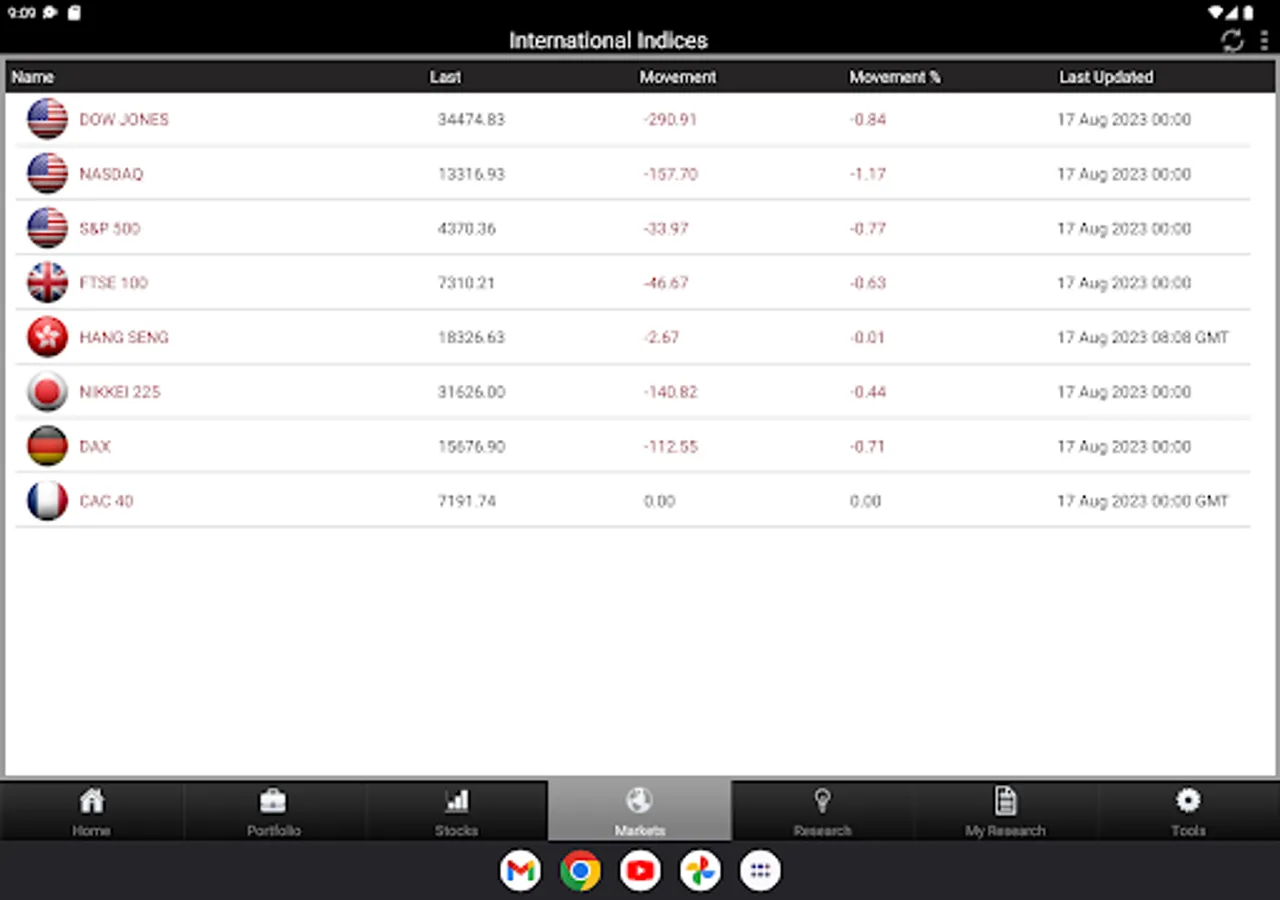This screenshot has height=900, width=1280.
Task: Click CAC 40 timestamp 00:00 GMT
Action: coord(1143,501)
